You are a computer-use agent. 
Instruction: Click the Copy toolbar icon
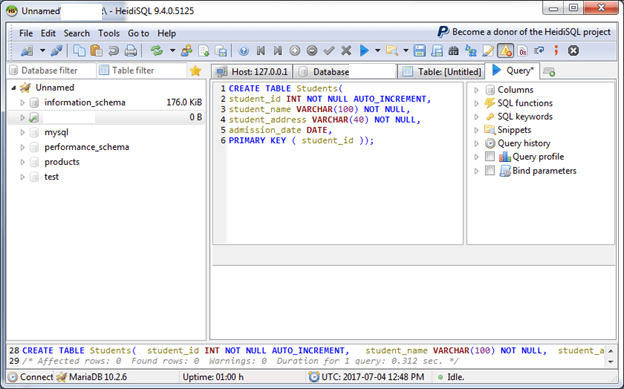point(79,51)
